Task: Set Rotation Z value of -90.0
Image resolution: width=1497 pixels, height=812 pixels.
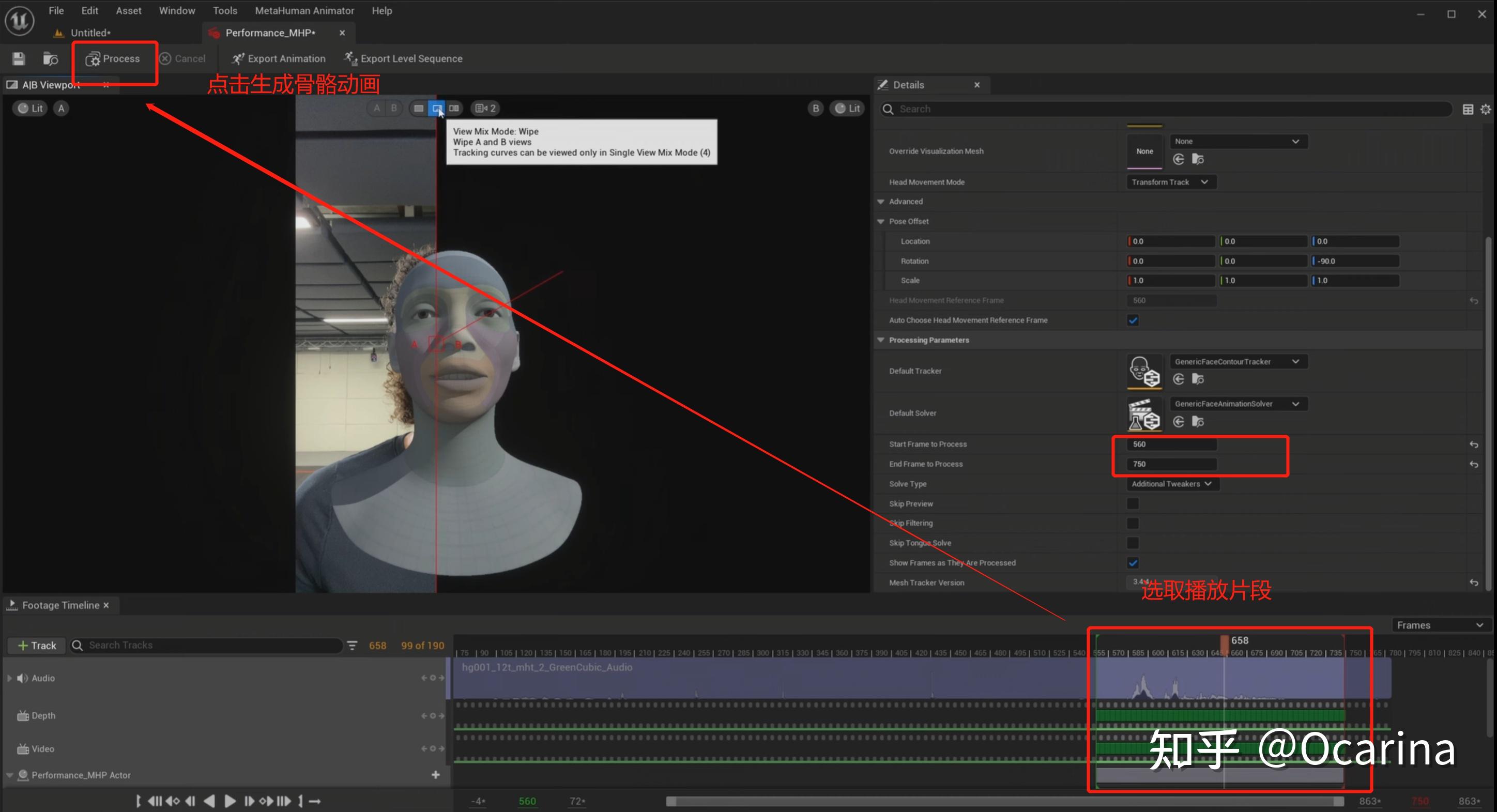Action: 1354,261
